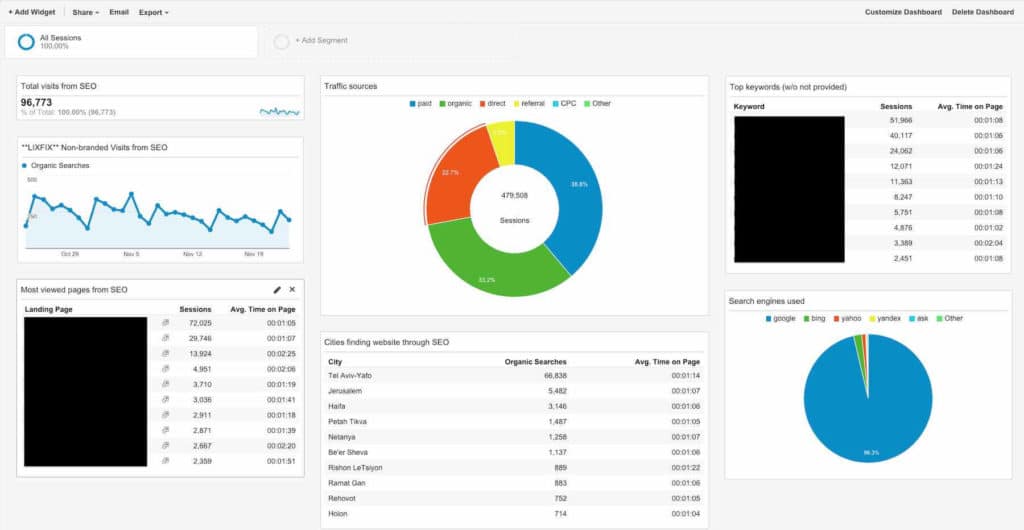Click the Organic Searches legend in line chart
Viewport: 1024px width, 530px height.
coord(56,166)
